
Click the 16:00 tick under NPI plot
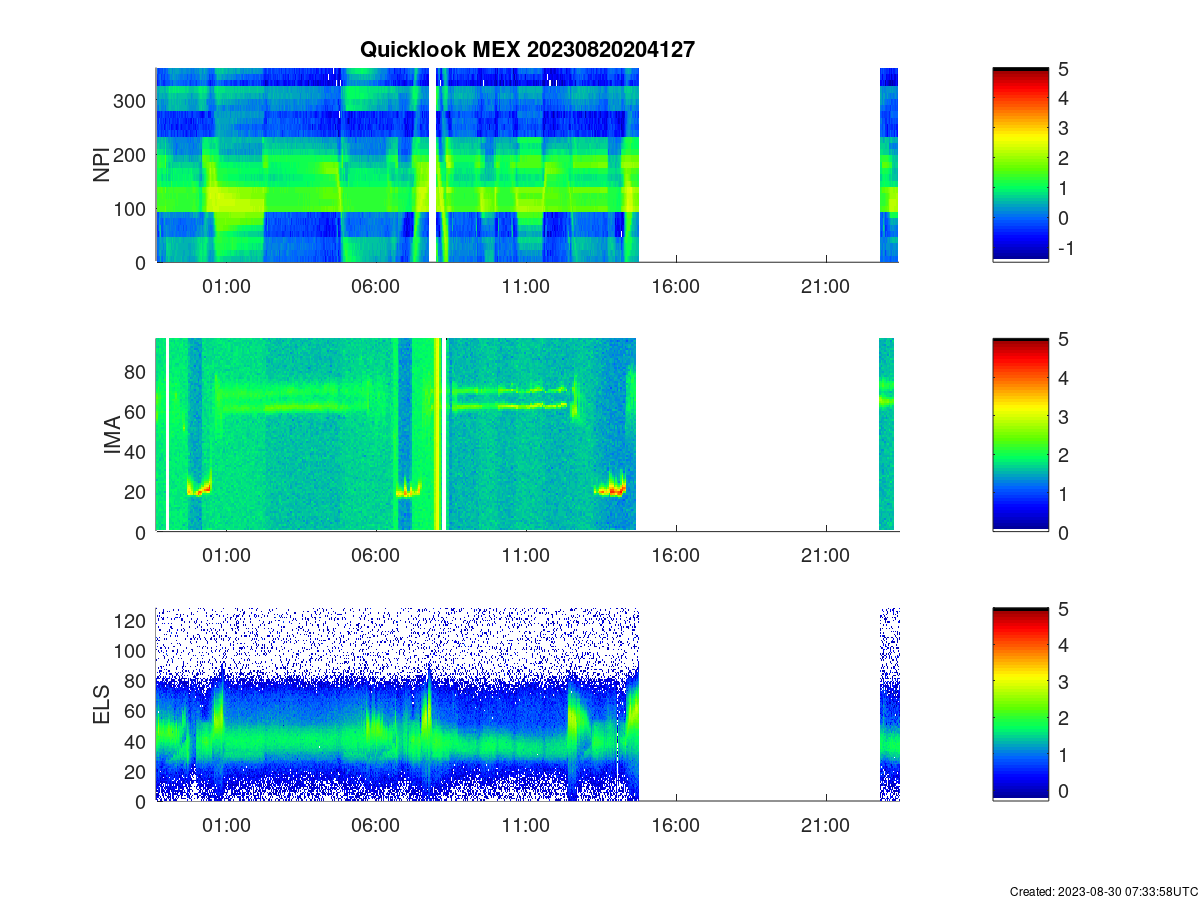676,286
